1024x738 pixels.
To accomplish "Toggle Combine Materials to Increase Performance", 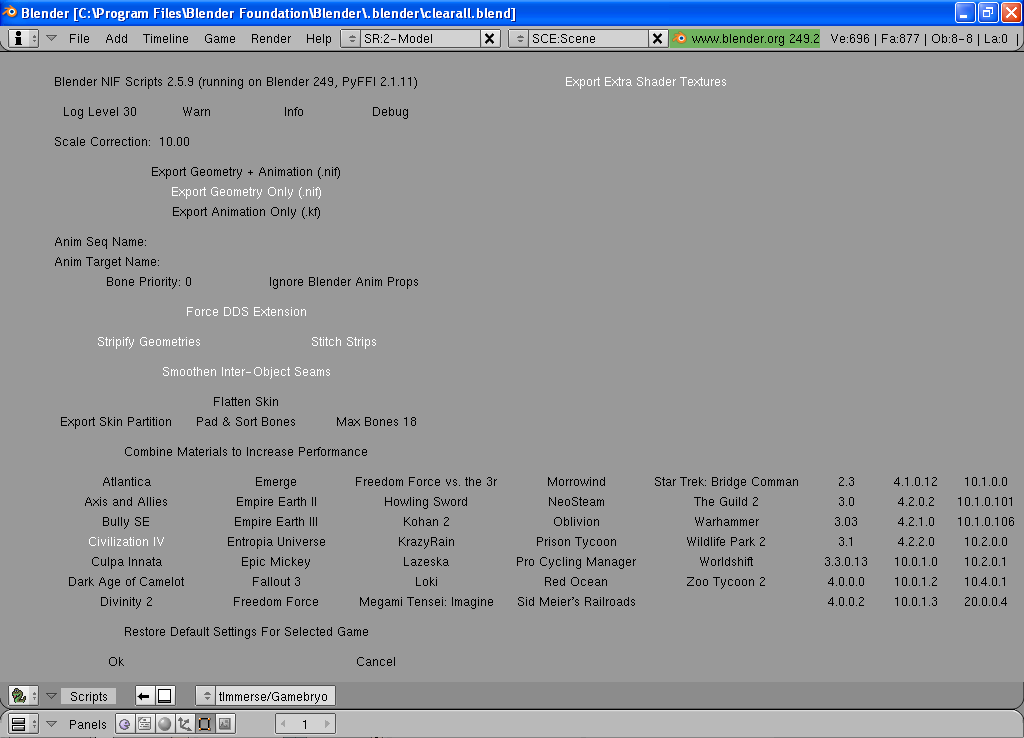I will pos(246,452).
